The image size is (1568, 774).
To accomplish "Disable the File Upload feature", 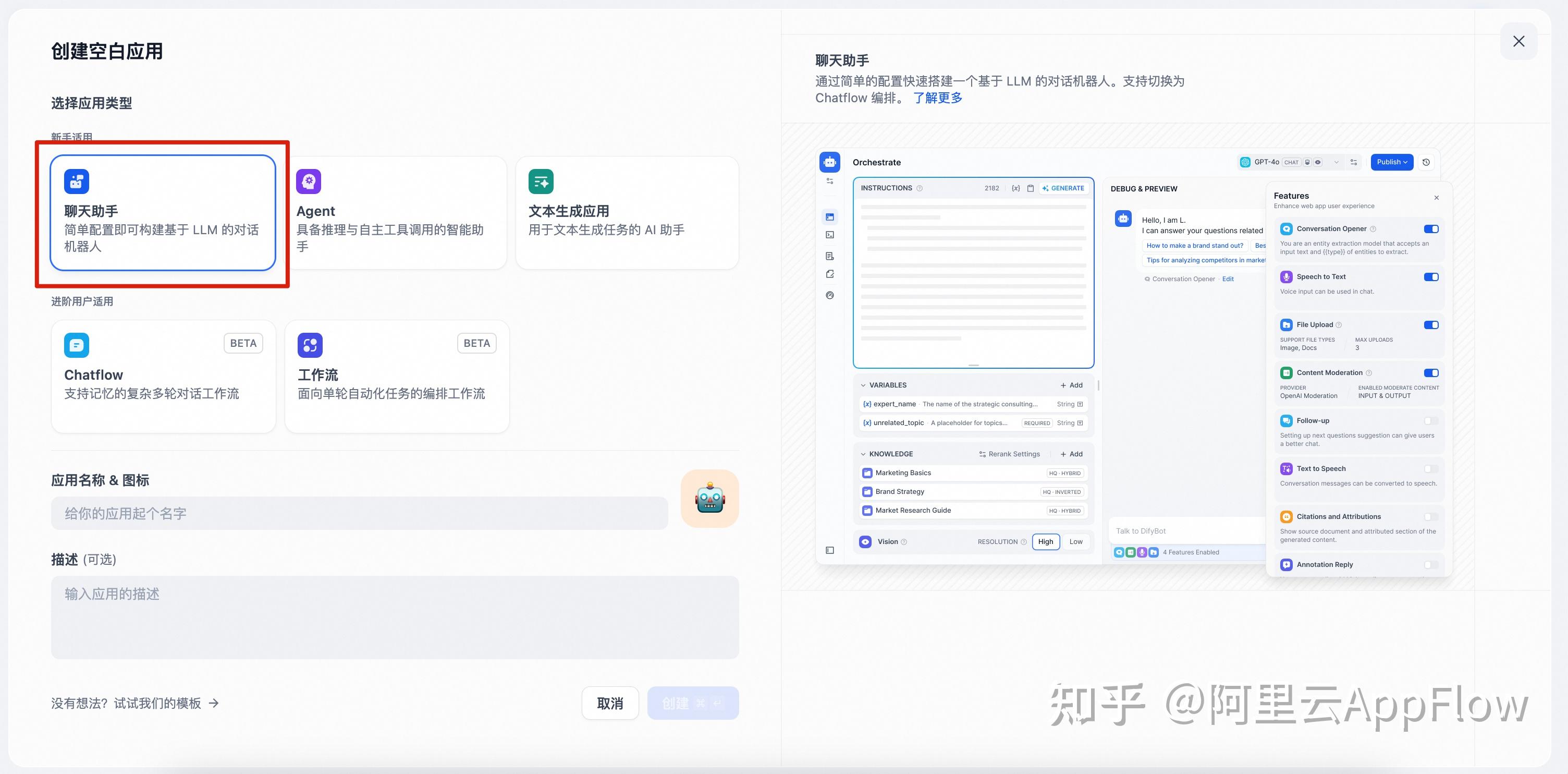I will pyautogui.click(x=1431, y=324).
